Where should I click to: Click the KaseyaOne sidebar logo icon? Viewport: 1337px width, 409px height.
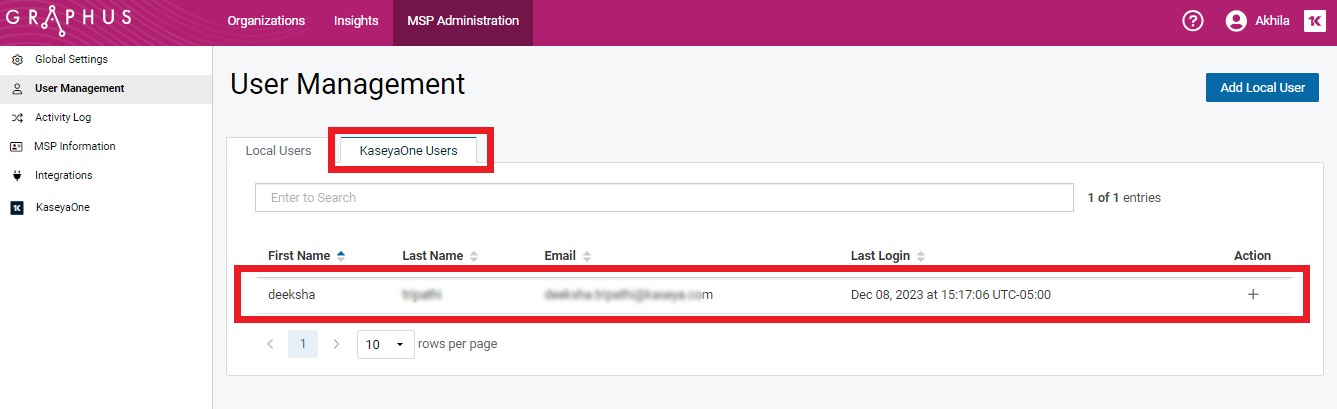[16, 208]
